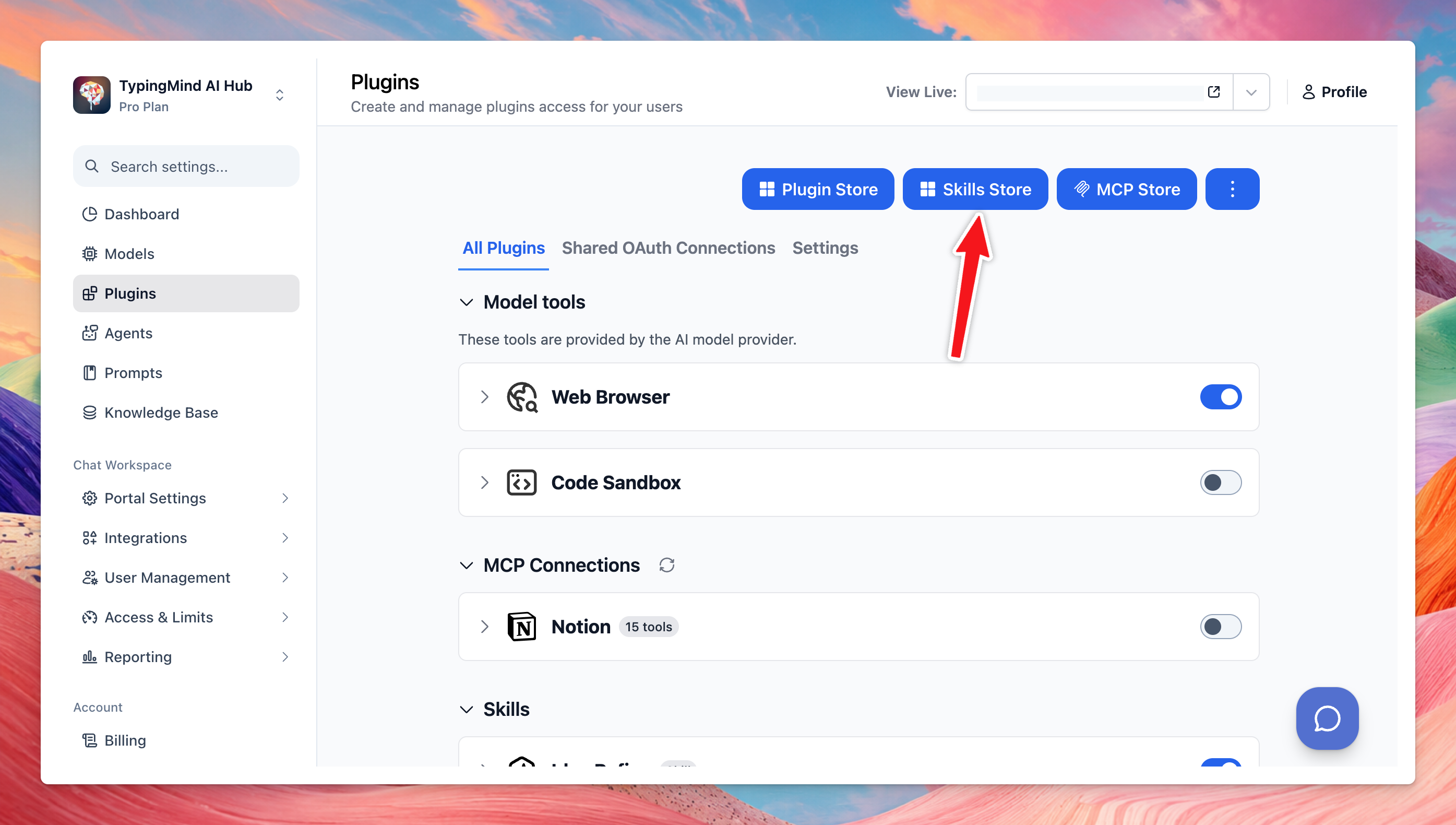Go to Models in sidebar
1456x825 pixels.
[186, 254]
